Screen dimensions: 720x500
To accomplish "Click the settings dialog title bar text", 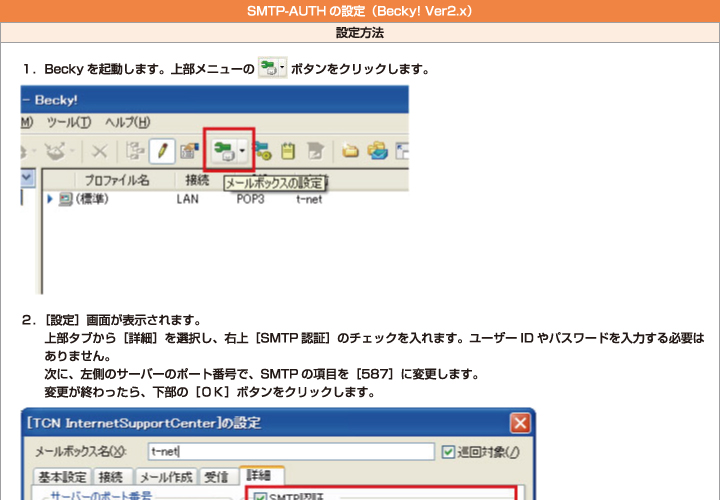I will 144,422.
